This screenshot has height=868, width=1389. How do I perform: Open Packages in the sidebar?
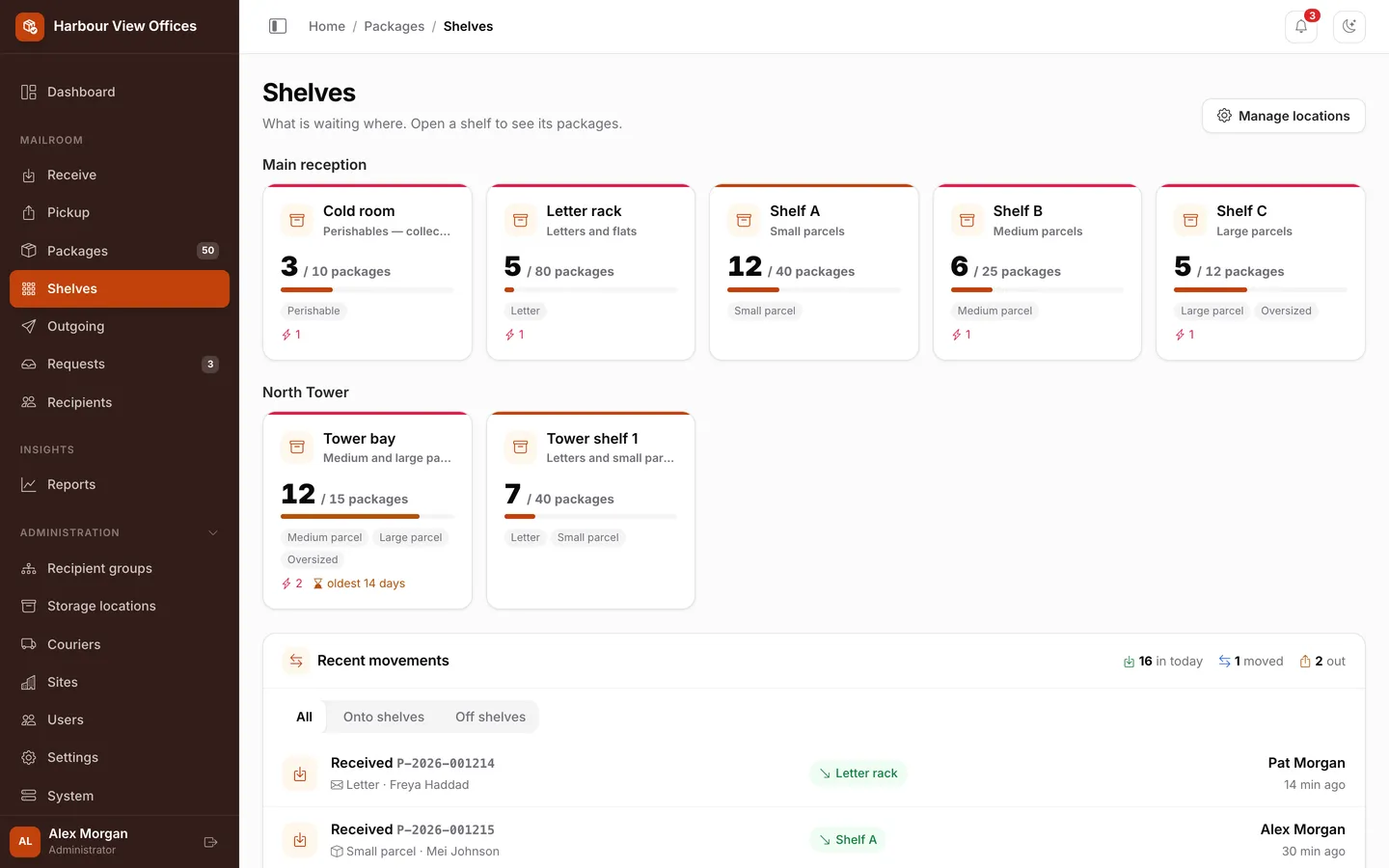tap(120, 251)
